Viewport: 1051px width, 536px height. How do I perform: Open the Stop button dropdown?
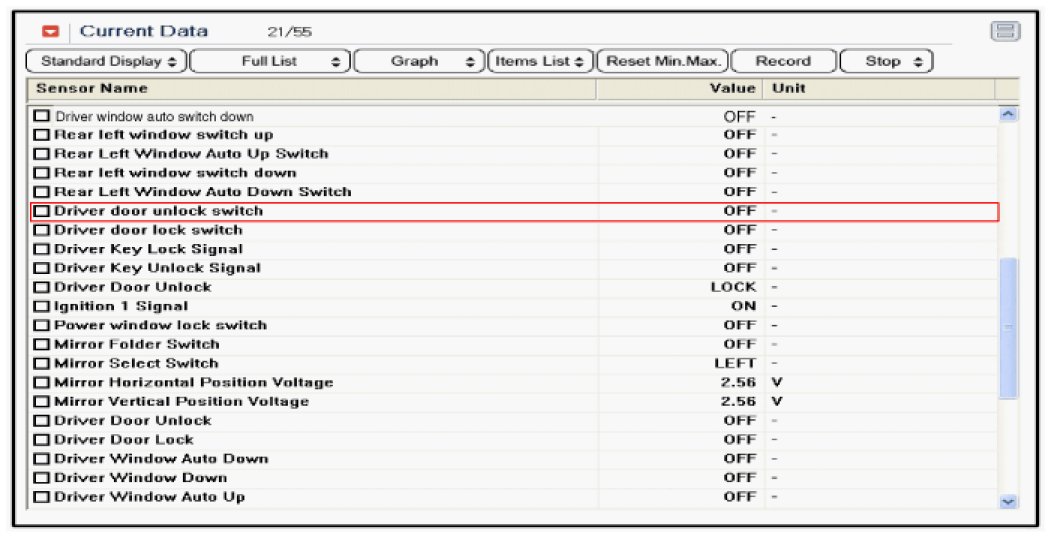(x=886, y=61)
